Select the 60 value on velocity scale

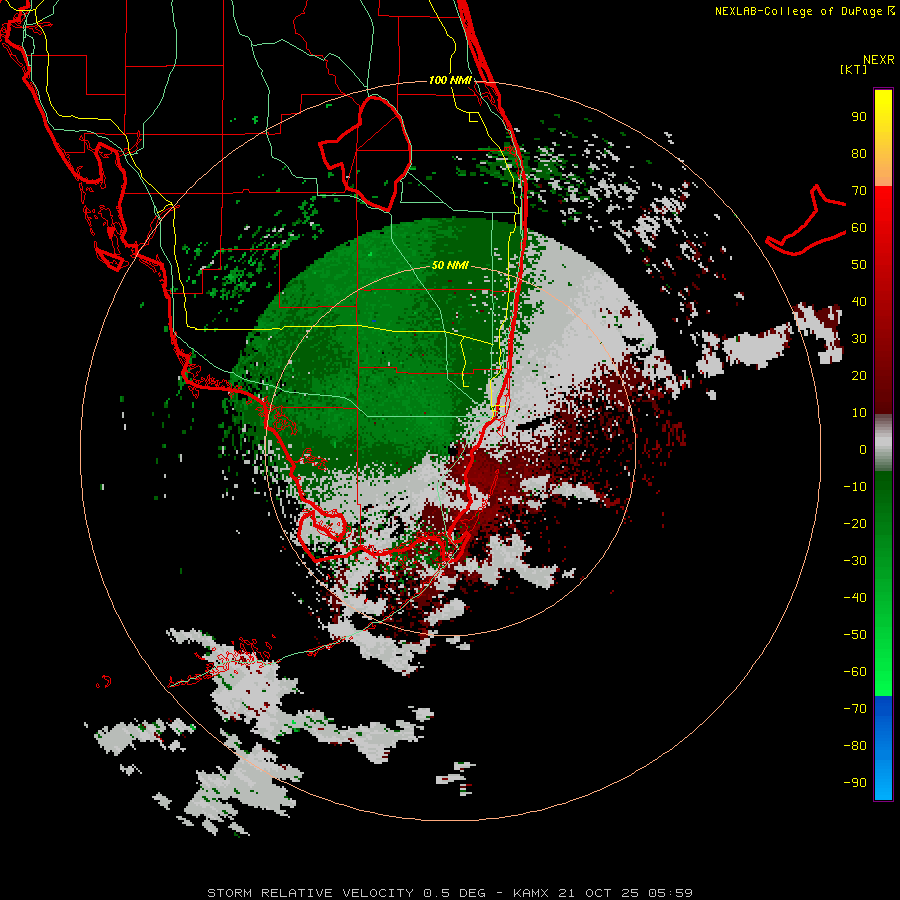[x=859, y=227]
